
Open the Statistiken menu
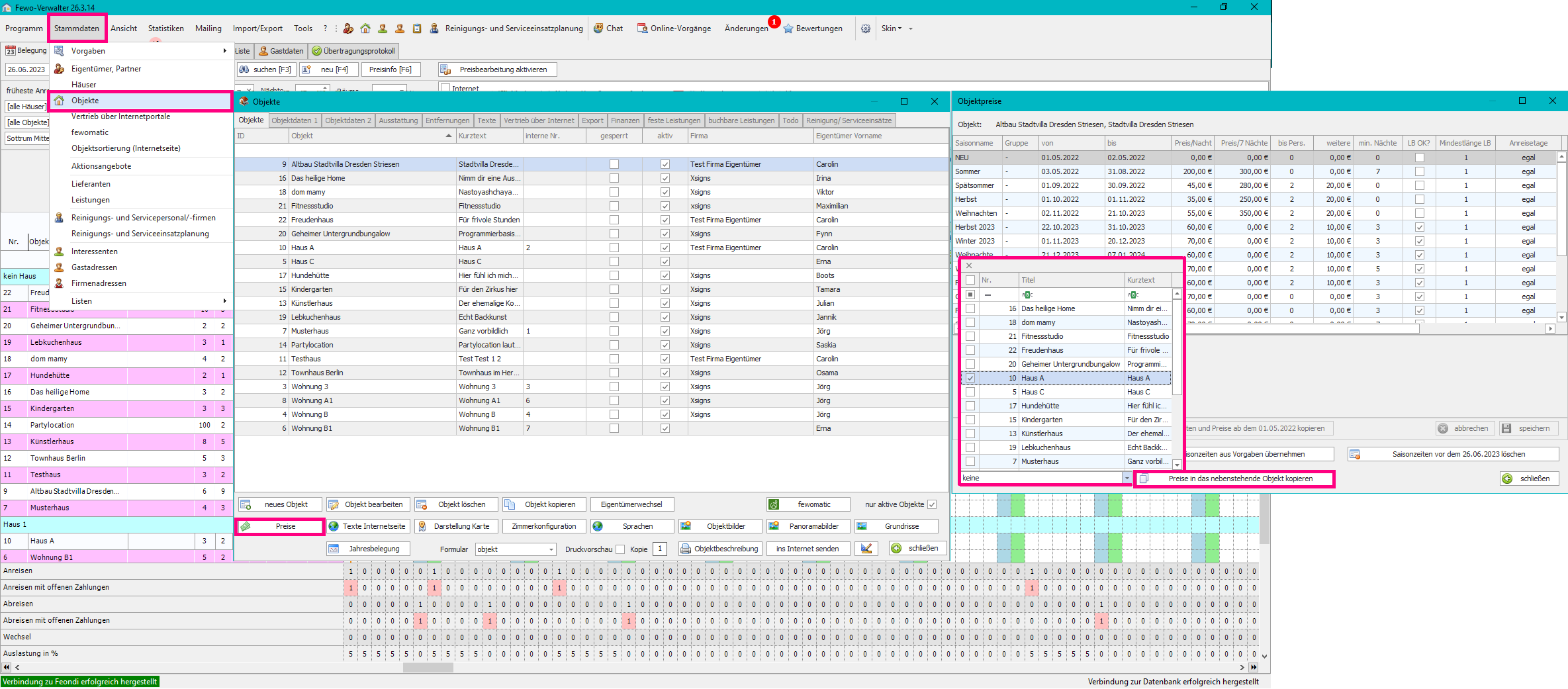[x=166, y=28]
